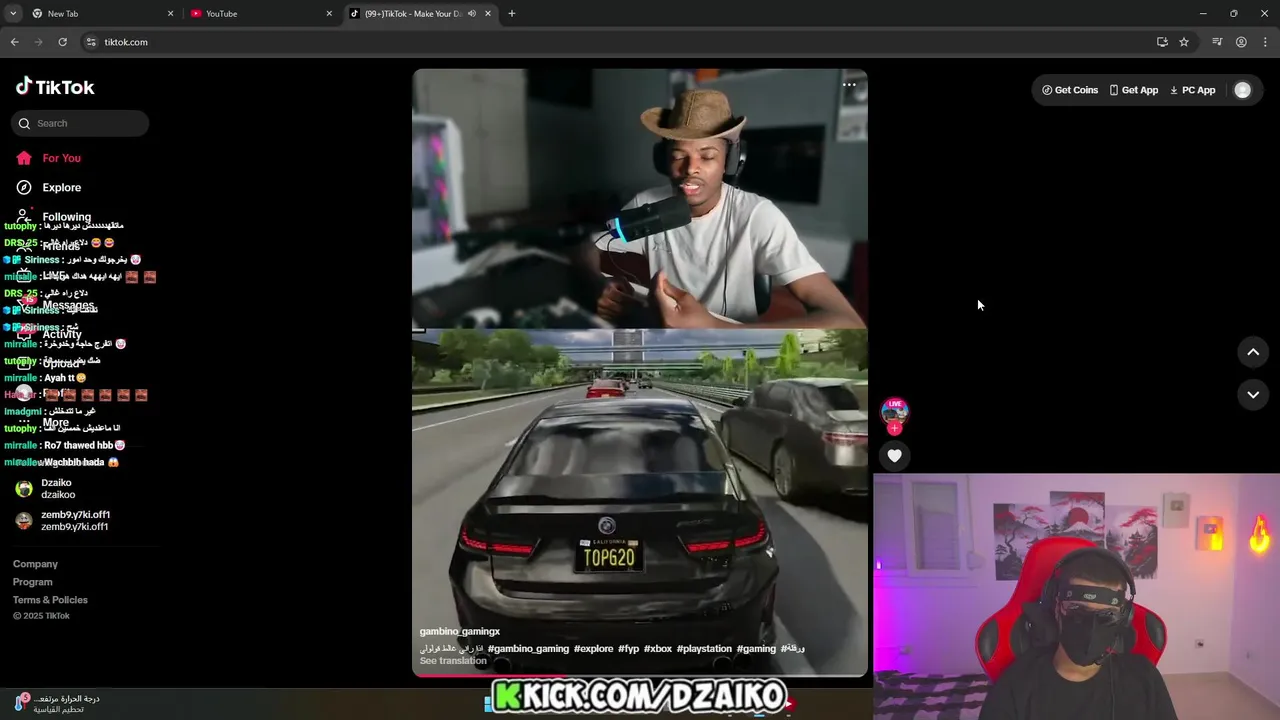Image resolution: width=1280 pixels, height=720 pixels.
Task: Click the site information icon
Action: [91, 42]
